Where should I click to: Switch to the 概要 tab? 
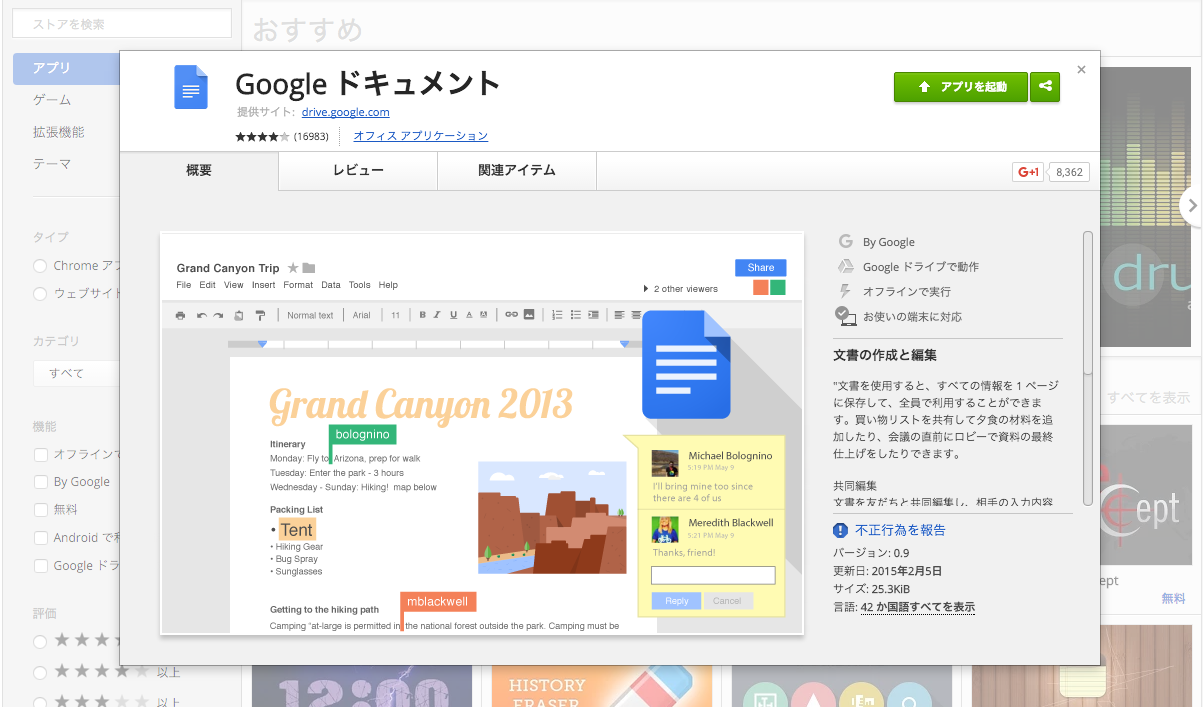pyautogui.click(x=199, y=171)
